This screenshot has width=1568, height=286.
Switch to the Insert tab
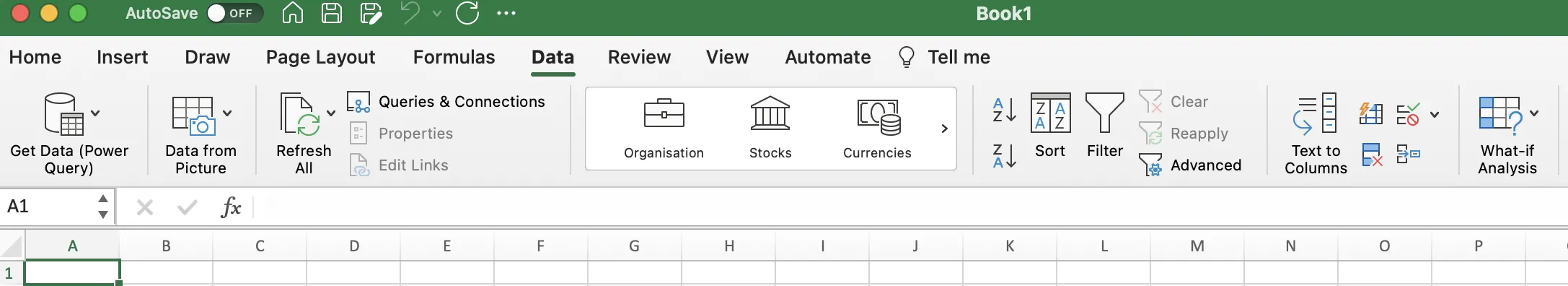coord(122,57)
